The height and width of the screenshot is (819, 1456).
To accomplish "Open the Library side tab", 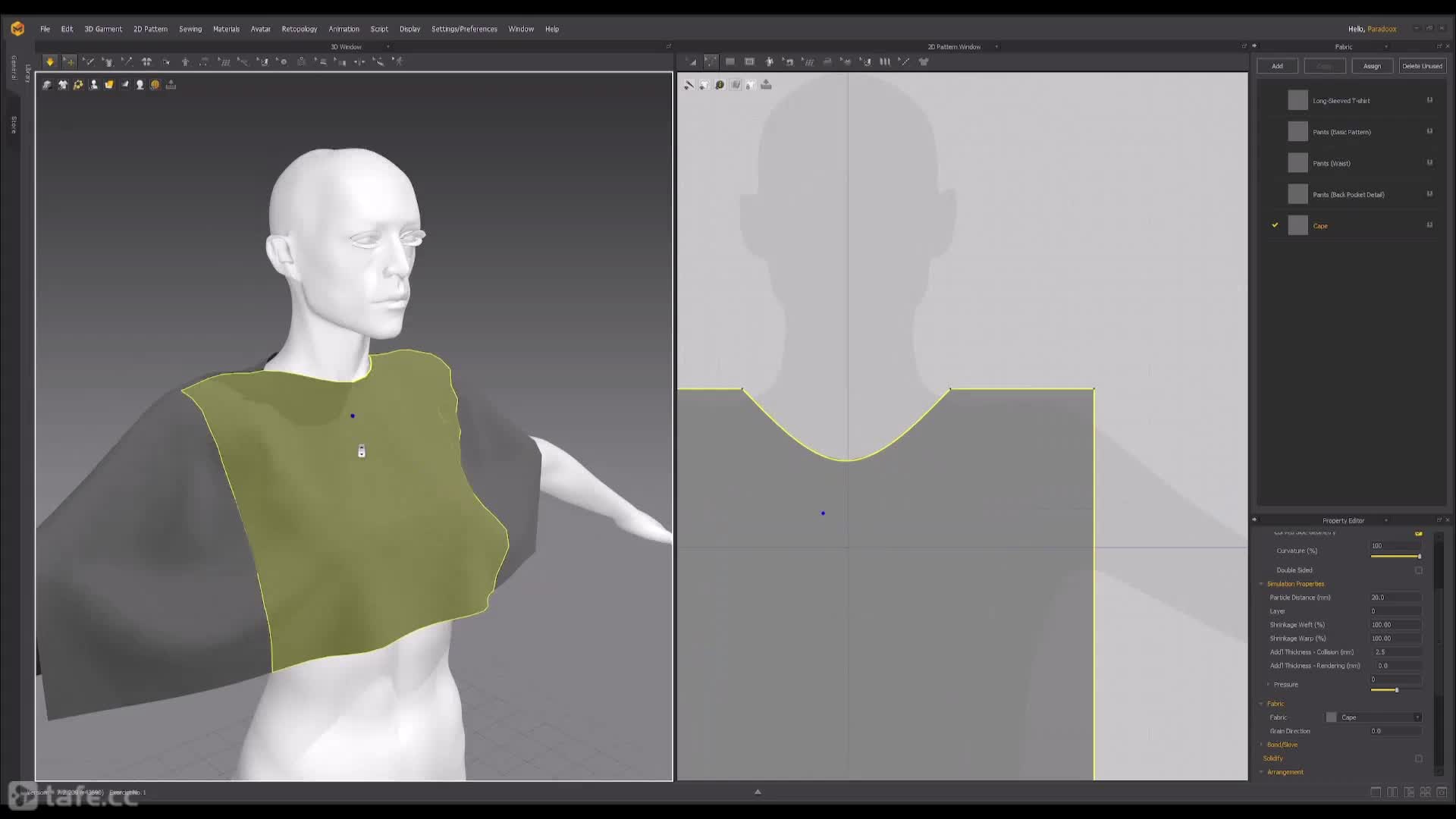I will [27, 73].
